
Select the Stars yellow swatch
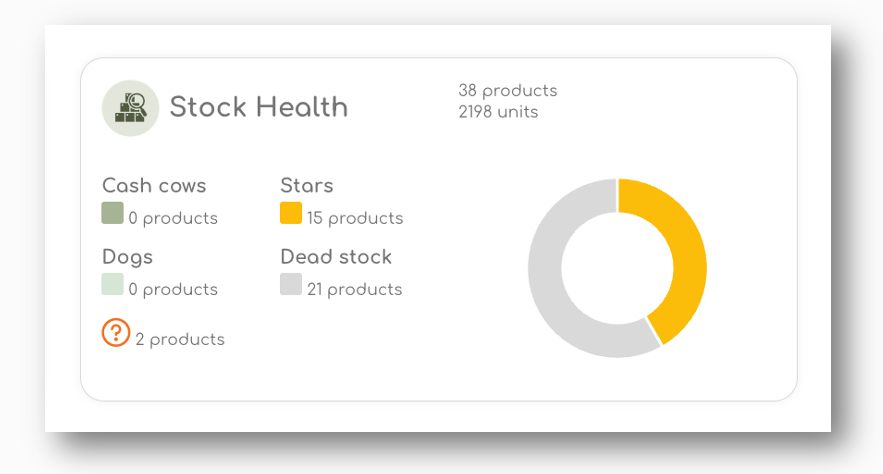click(x=291, y=213)
